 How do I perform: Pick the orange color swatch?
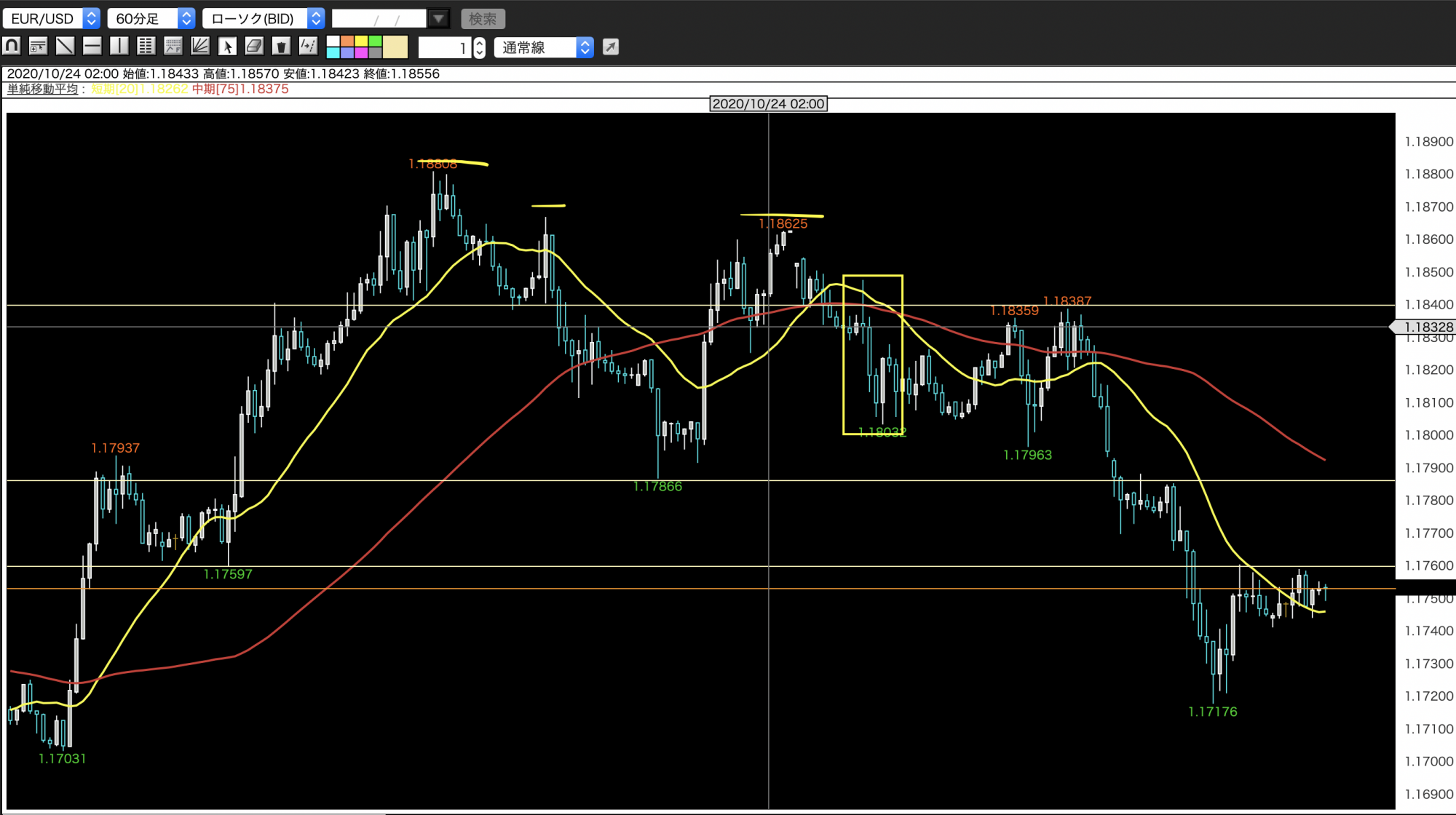[347, 41]
